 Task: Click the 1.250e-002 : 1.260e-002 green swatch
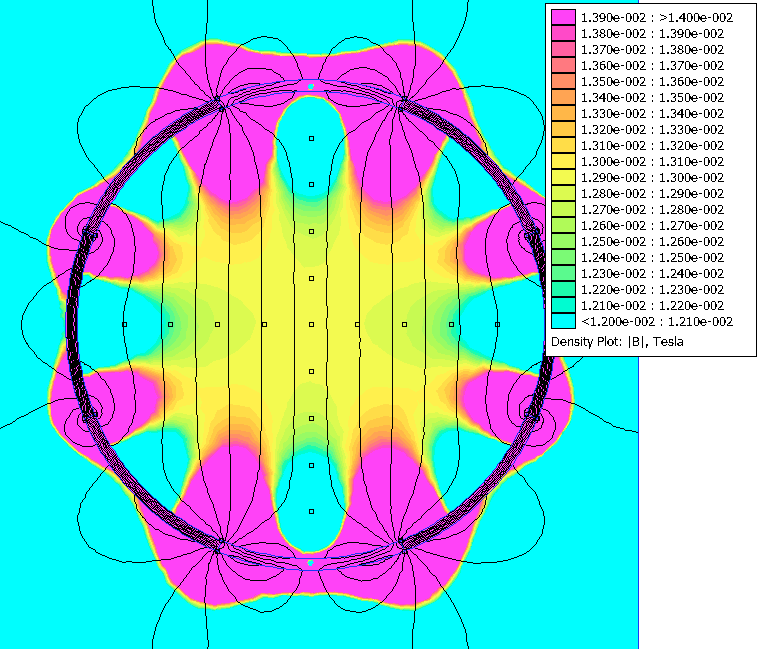(563, 241)
